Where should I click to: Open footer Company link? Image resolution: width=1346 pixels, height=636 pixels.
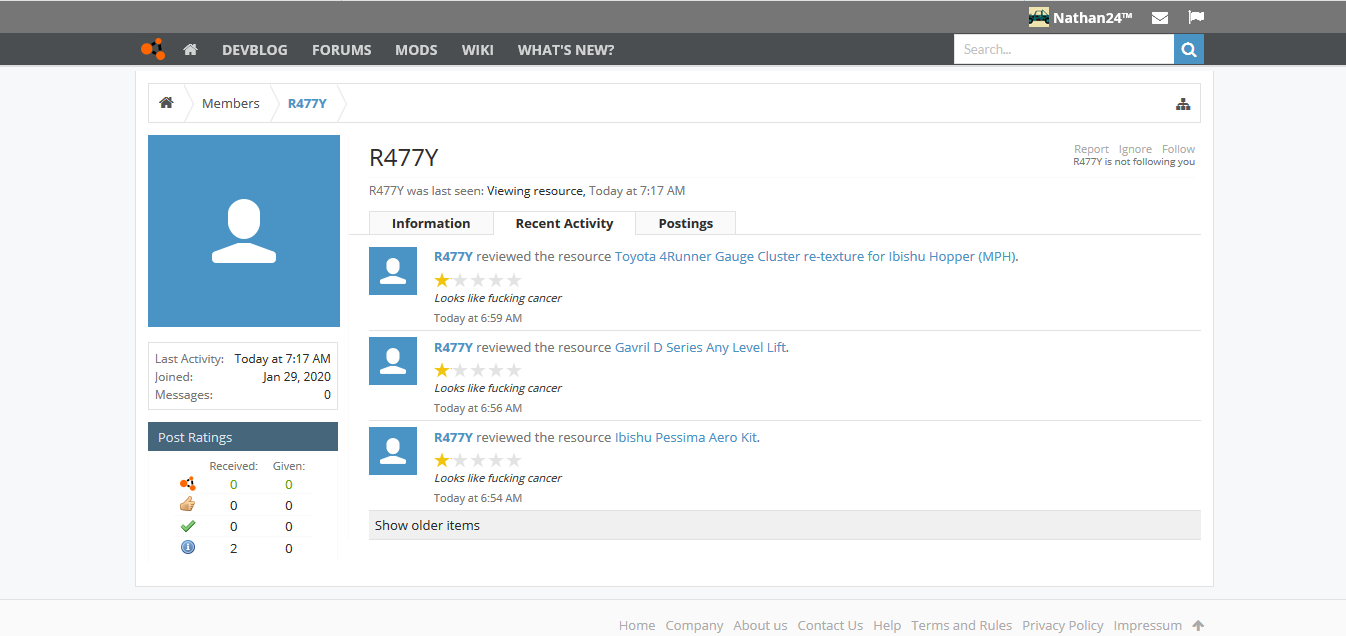[x=694, y=625]
